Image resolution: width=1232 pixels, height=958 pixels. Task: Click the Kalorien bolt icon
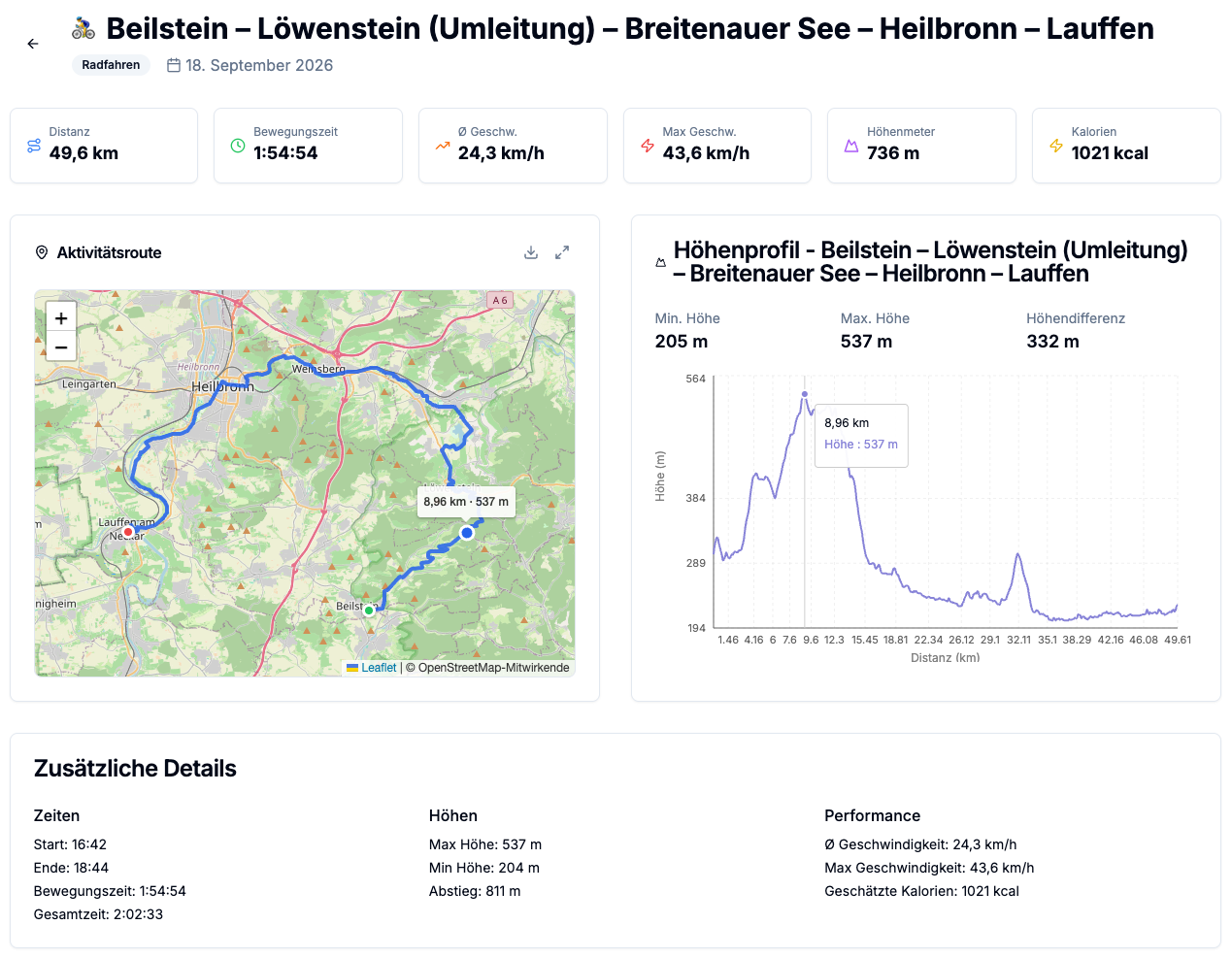[1056, 146]
